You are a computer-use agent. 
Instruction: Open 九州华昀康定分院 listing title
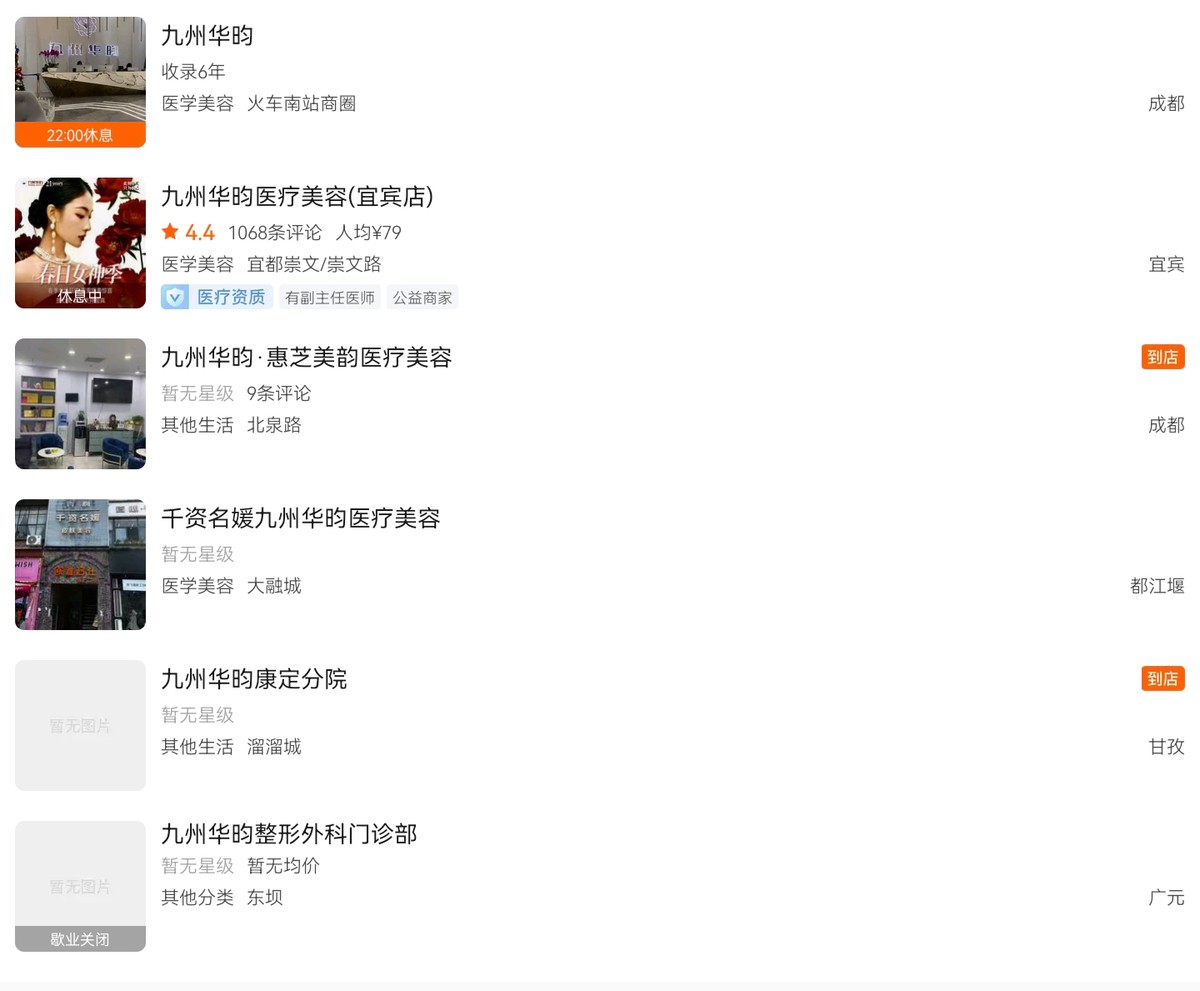254,680
